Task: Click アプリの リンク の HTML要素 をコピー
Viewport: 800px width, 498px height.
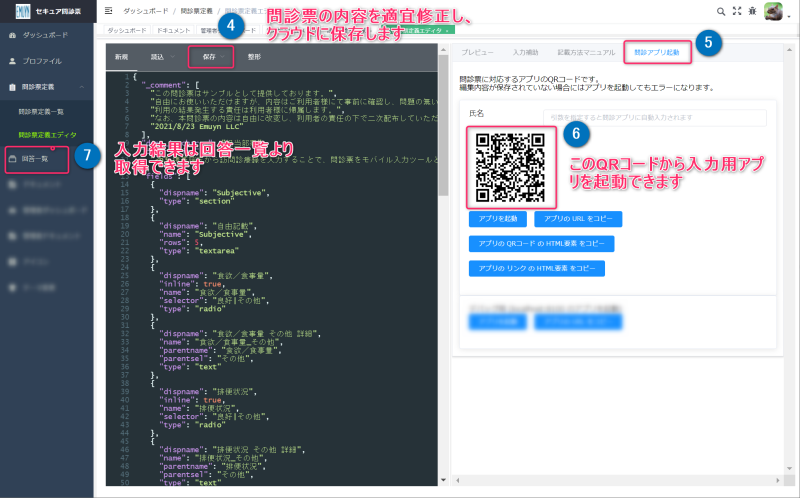Action: point(537,268)
